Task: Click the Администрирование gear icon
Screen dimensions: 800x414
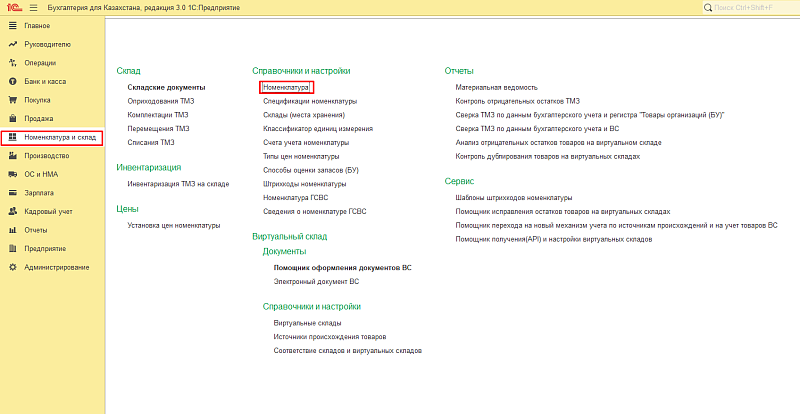Action: coord(13,267)
